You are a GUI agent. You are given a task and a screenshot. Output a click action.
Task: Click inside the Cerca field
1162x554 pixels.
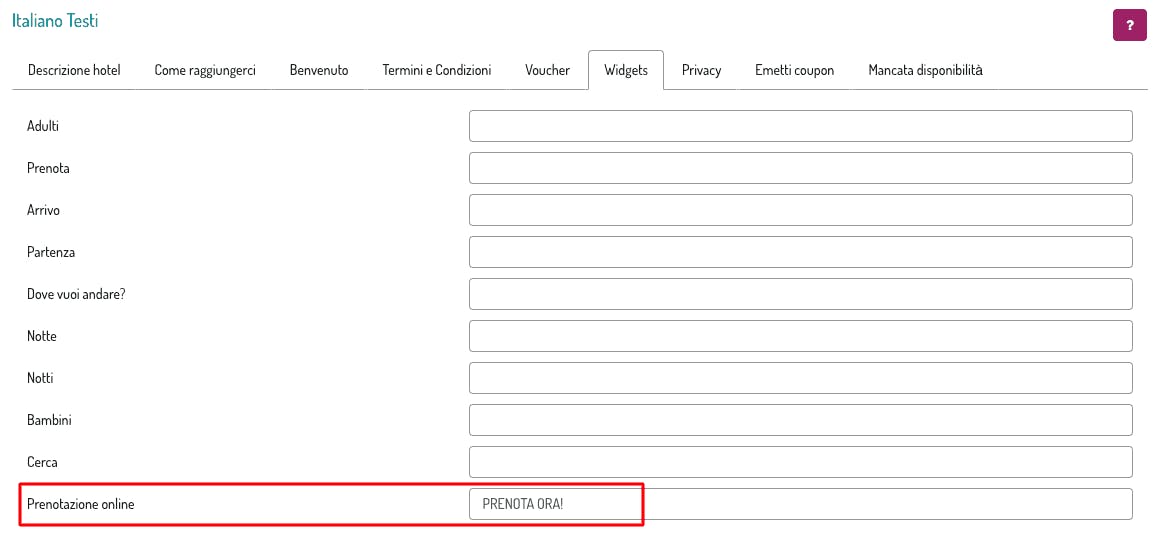click(800, 462)
